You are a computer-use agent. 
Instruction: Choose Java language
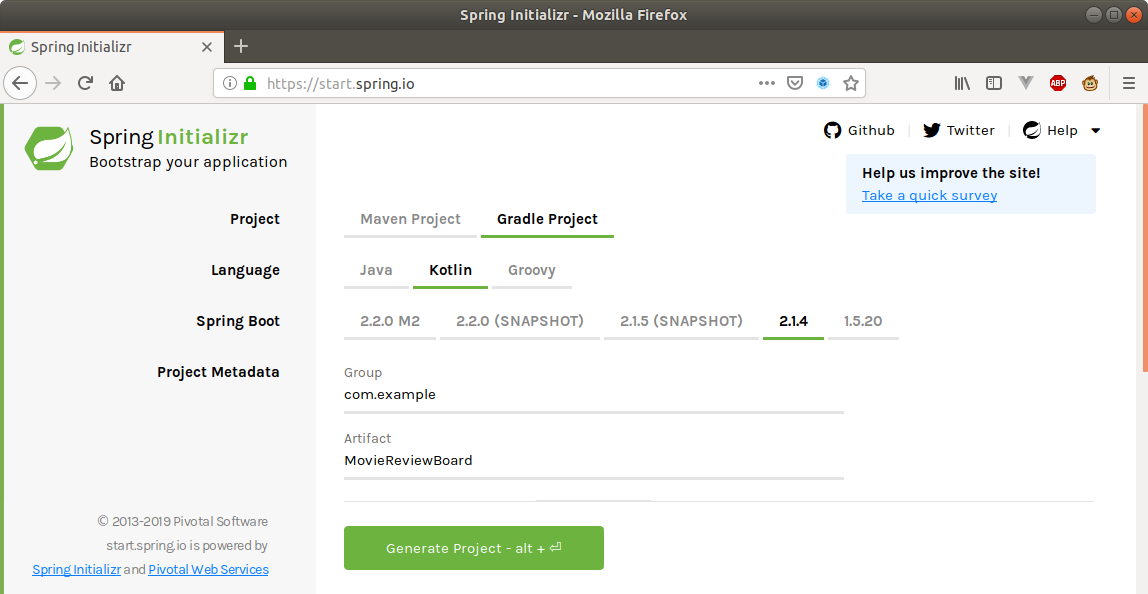pyautogui.click(x=376, y=271)
